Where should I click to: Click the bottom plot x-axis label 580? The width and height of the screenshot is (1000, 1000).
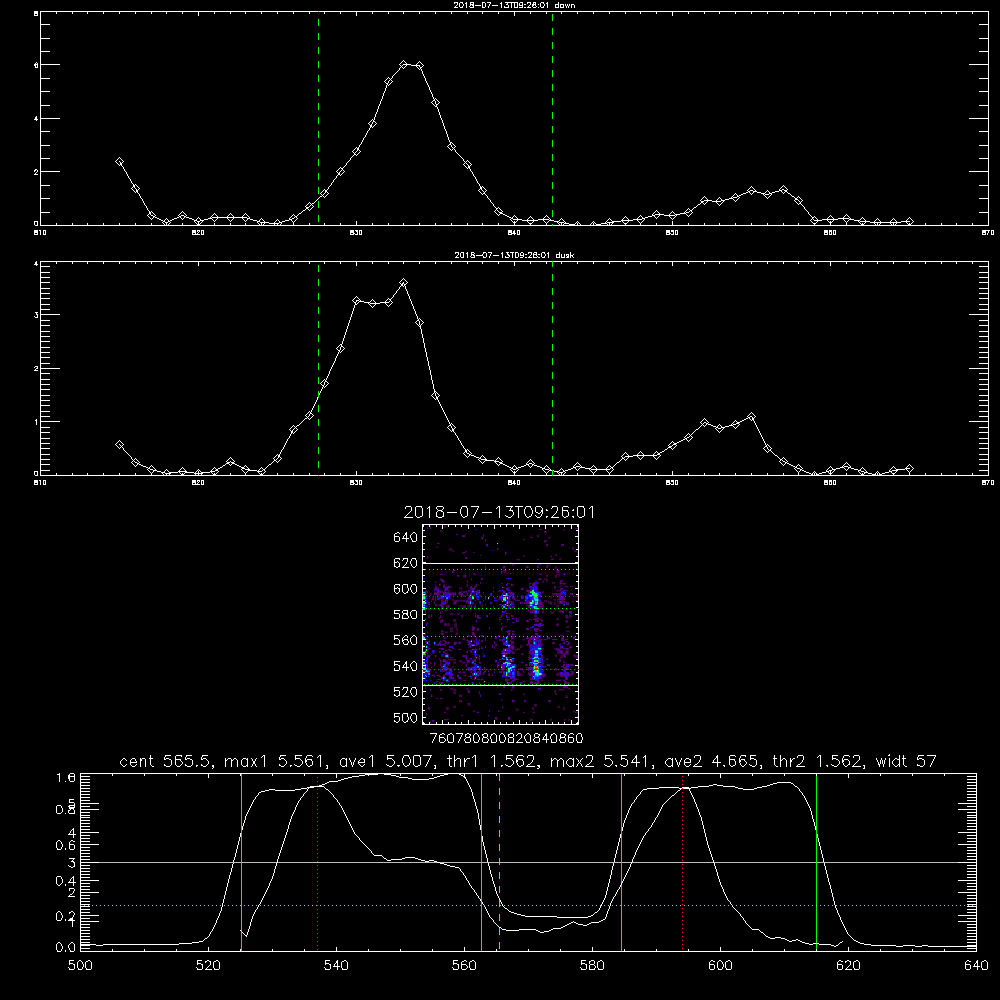[592, 966]
